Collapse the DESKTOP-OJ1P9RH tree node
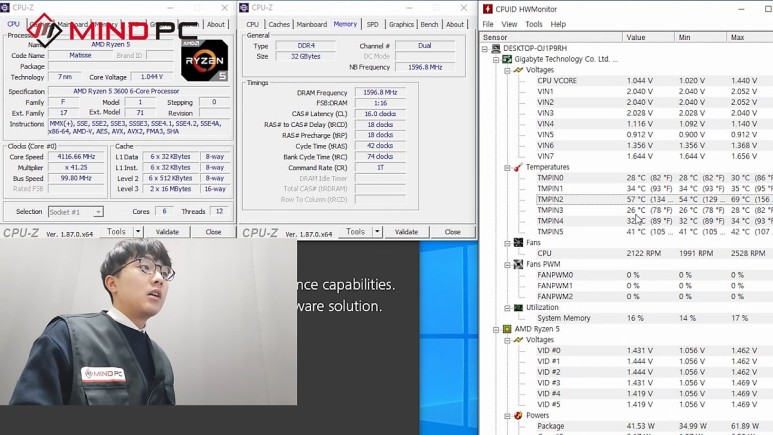Screen dimensions: 773x435 [485, 49]
